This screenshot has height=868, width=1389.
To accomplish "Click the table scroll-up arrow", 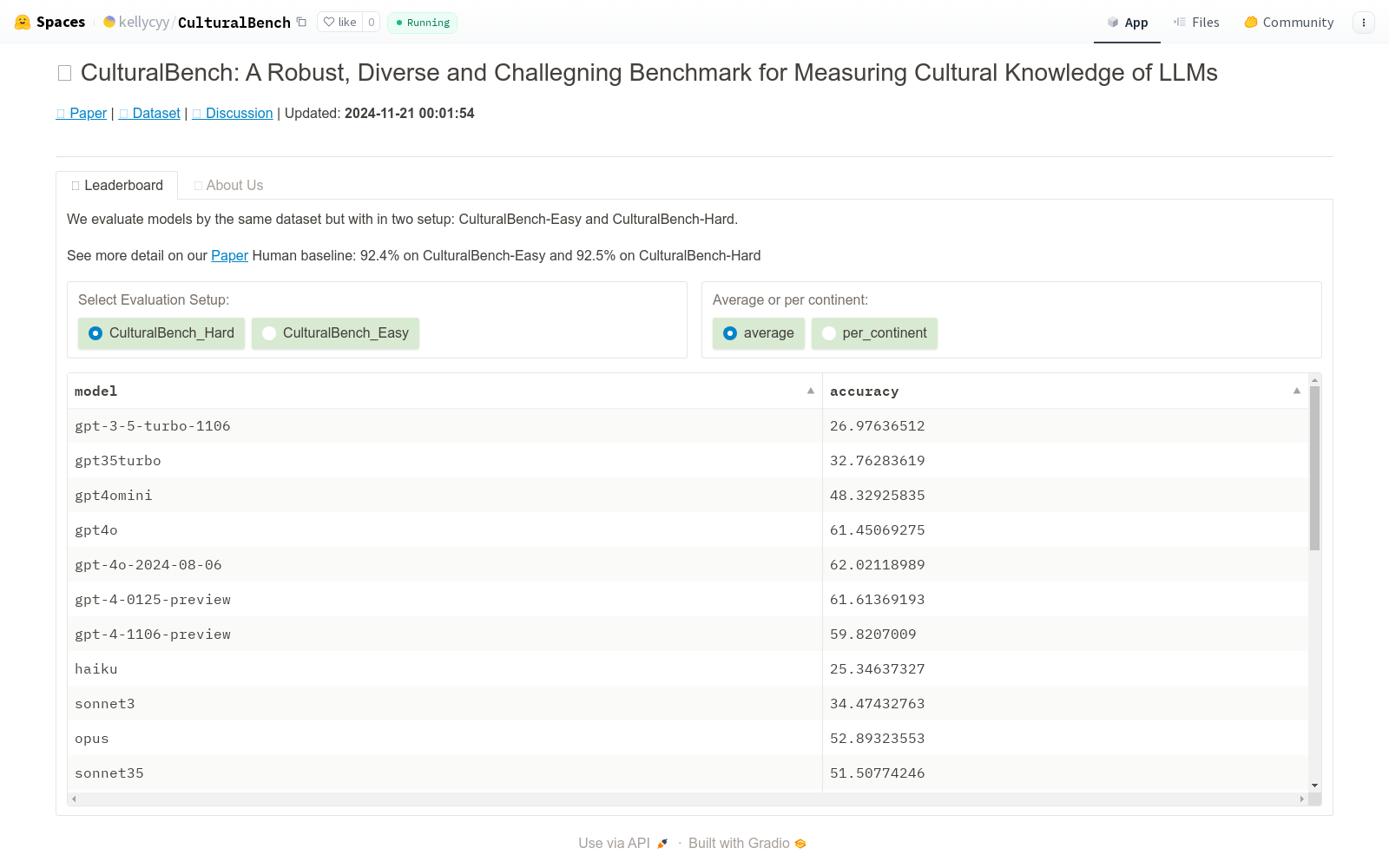I will tap(1314, 380).
